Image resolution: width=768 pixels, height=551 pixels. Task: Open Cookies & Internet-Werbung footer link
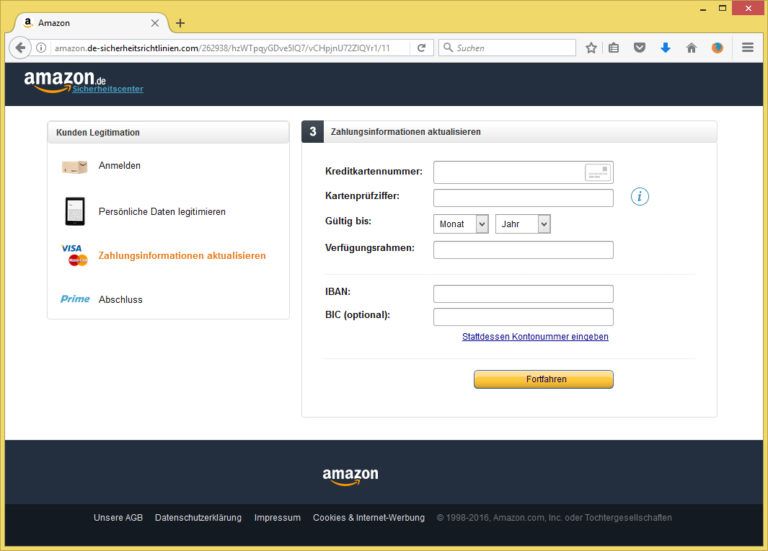pyautogui.click(x=369, y=518)
